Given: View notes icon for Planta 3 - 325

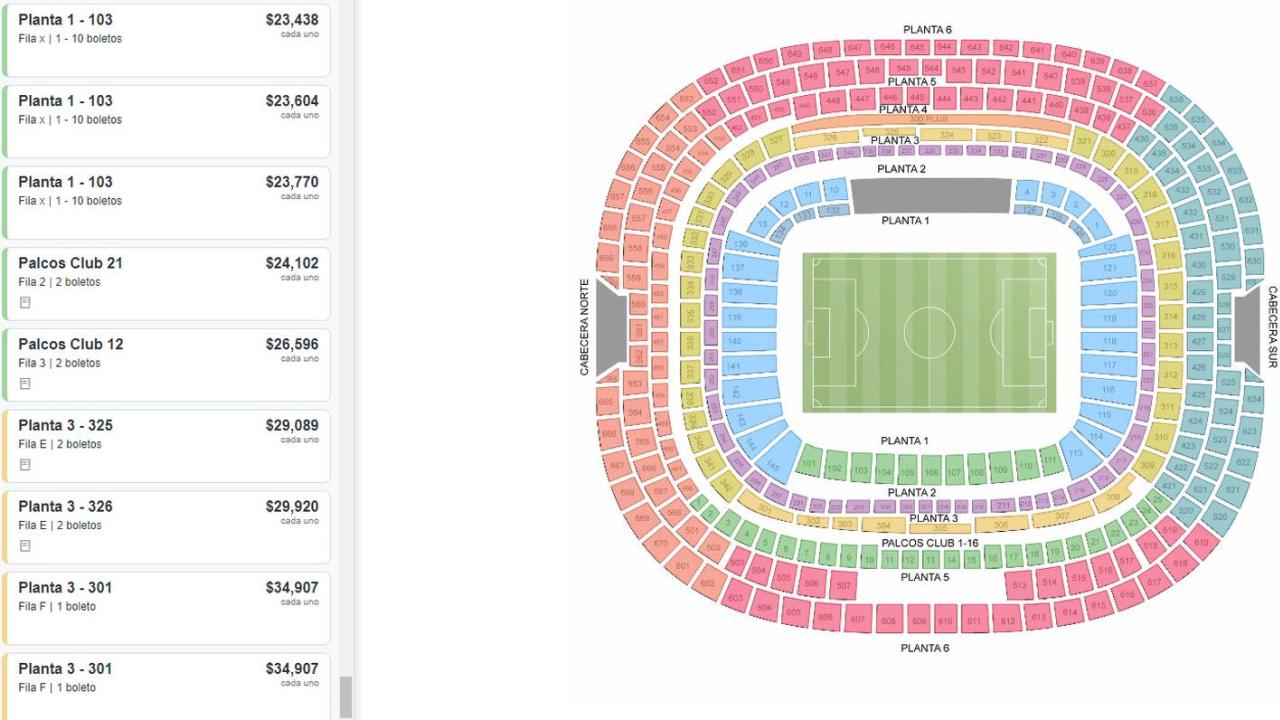Looking at the screenshot, I should [x=25, y=464].
